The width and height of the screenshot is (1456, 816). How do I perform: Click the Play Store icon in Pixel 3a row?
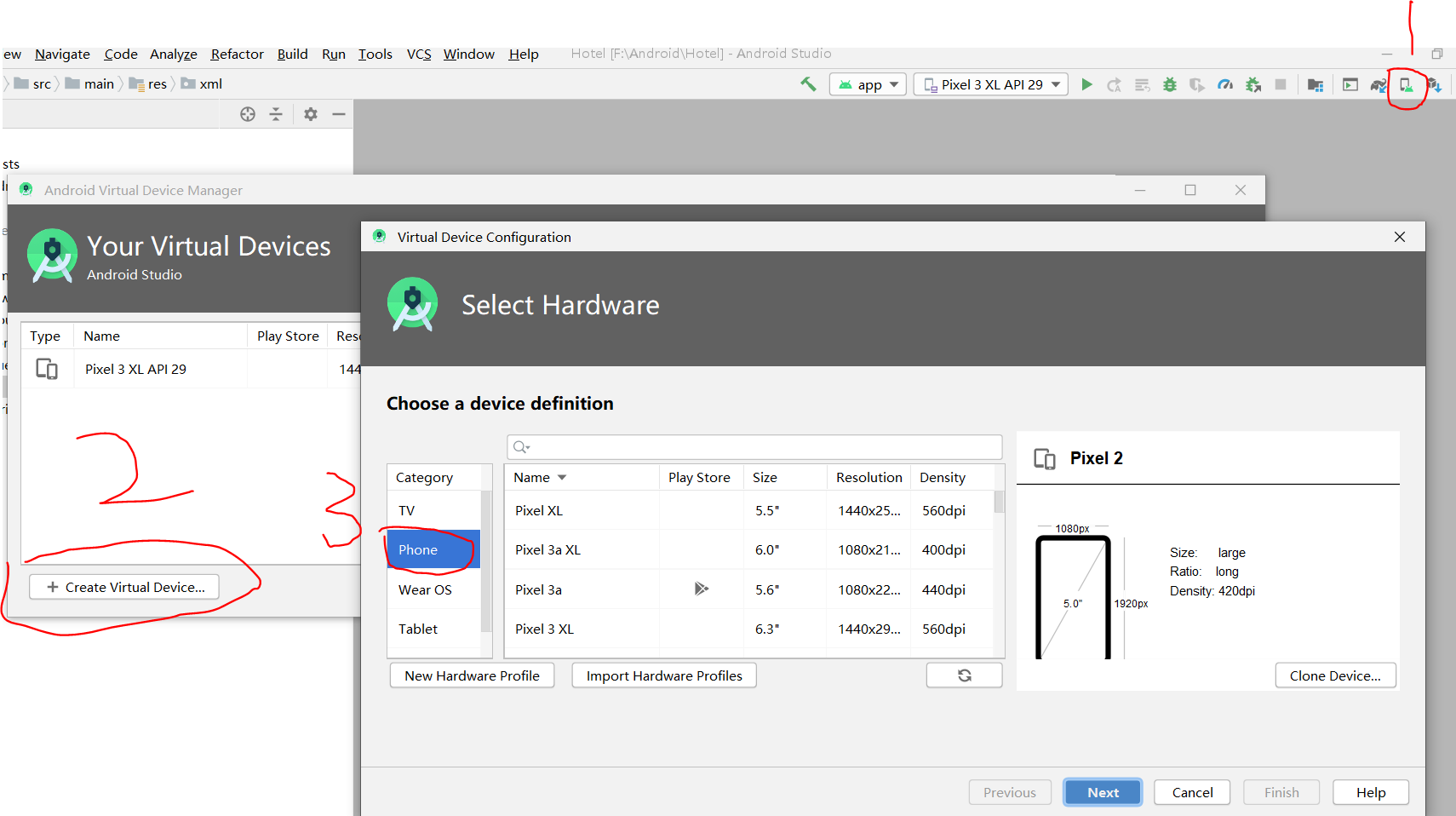pyautogui.click(x=701, y=589)
